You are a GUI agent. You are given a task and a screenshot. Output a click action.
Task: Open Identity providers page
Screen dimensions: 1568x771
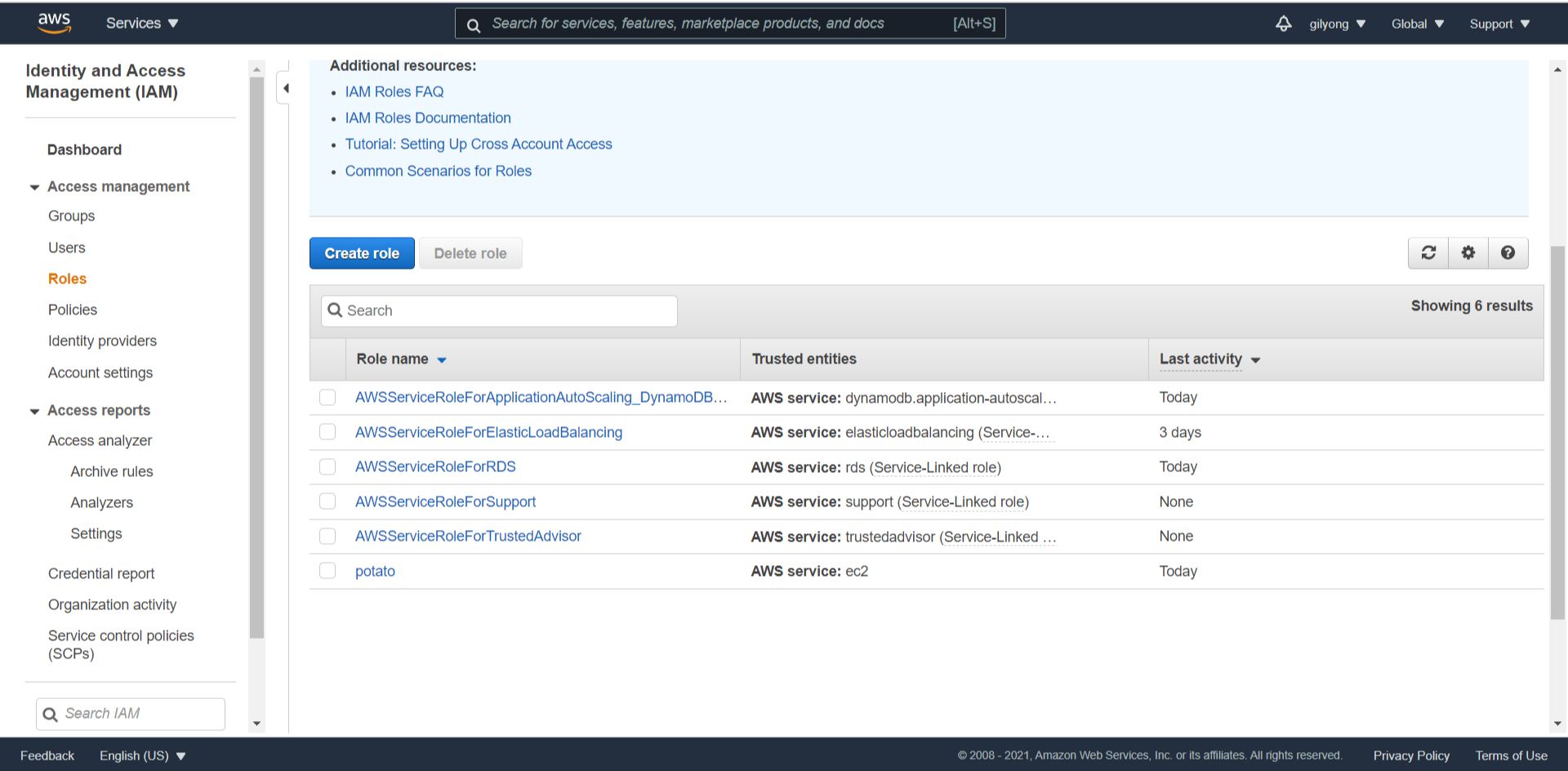(102, 341)
